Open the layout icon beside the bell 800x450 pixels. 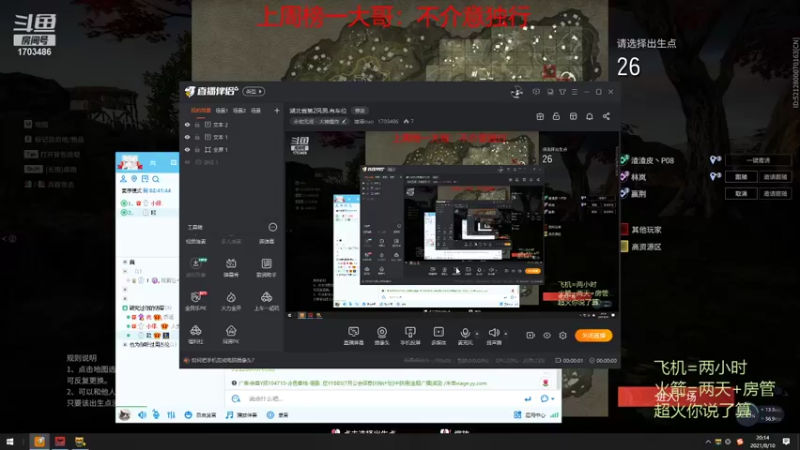tap(573, 116)
